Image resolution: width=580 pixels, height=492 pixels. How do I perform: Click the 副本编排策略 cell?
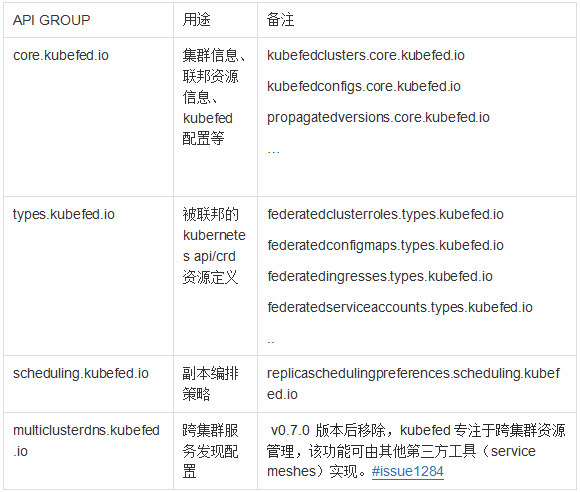tap(215, 384)
